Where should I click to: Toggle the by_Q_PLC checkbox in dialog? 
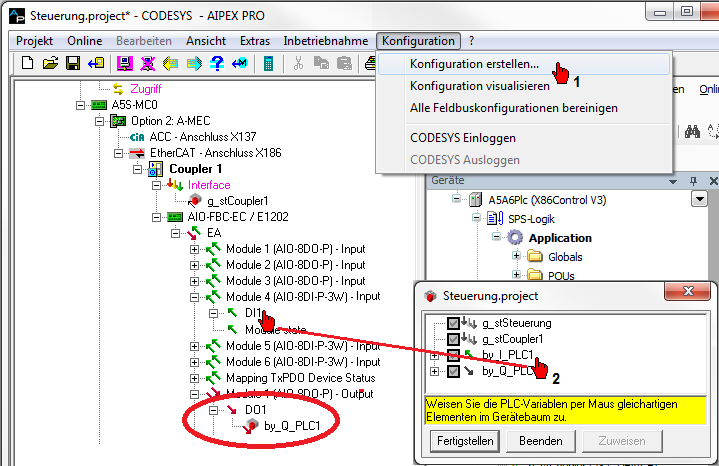pos(453,371)
